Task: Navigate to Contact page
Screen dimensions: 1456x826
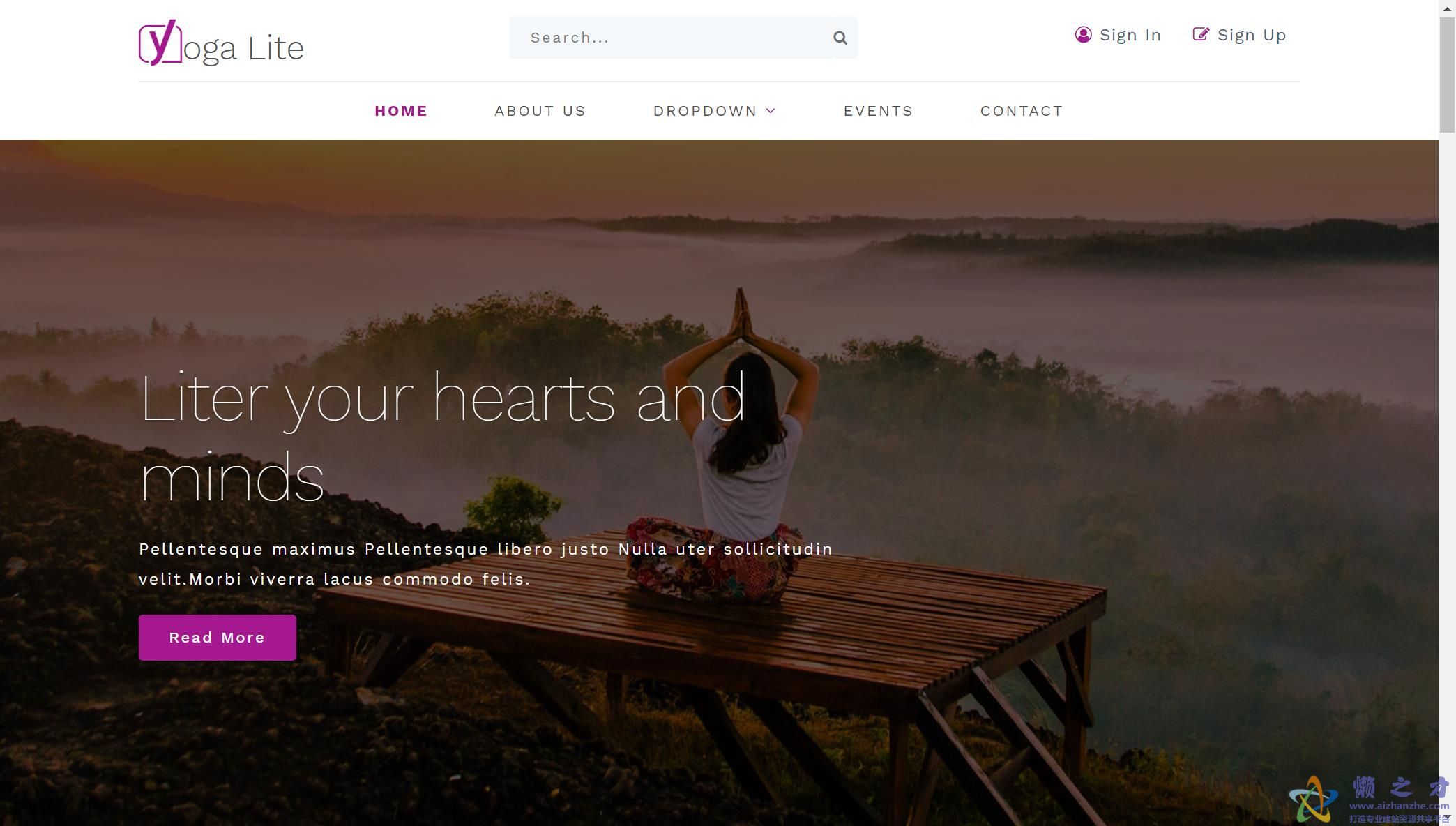Action: (1022, 111)
